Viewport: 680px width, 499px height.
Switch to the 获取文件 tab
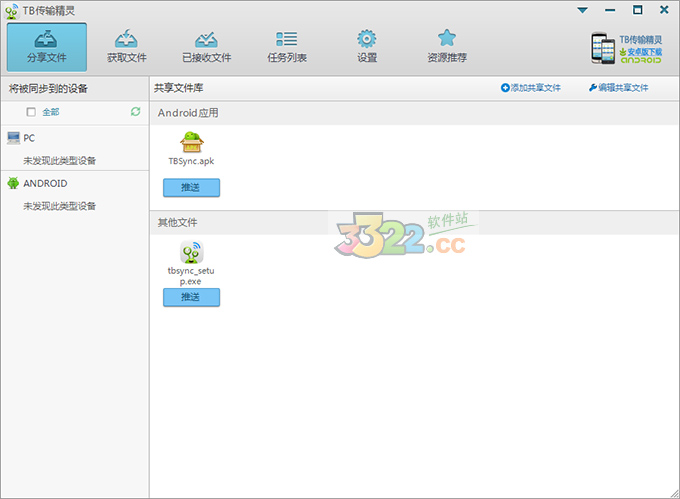coord(127,47)
